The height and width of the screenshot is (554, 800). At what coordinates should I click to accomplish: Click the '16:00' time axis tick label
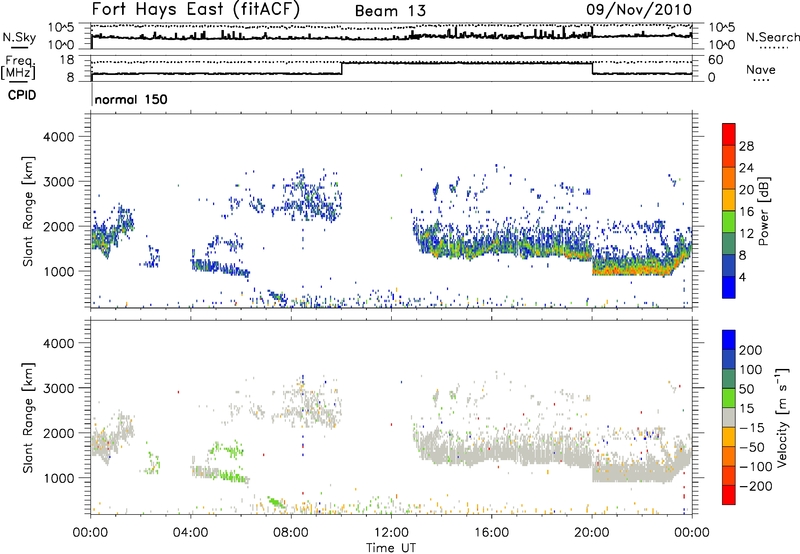click(491, 533)
